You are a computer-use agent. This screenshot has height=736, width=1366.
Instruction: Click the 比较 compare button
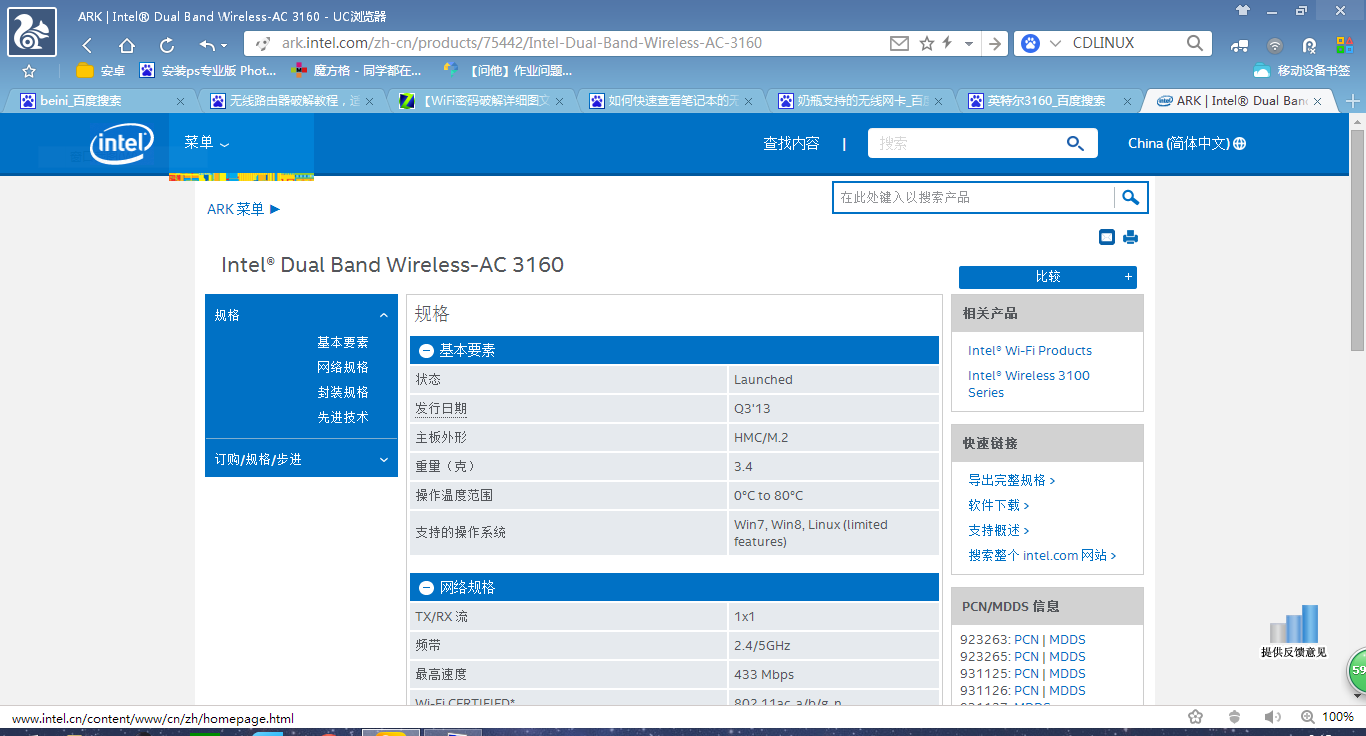point(1047,277)
